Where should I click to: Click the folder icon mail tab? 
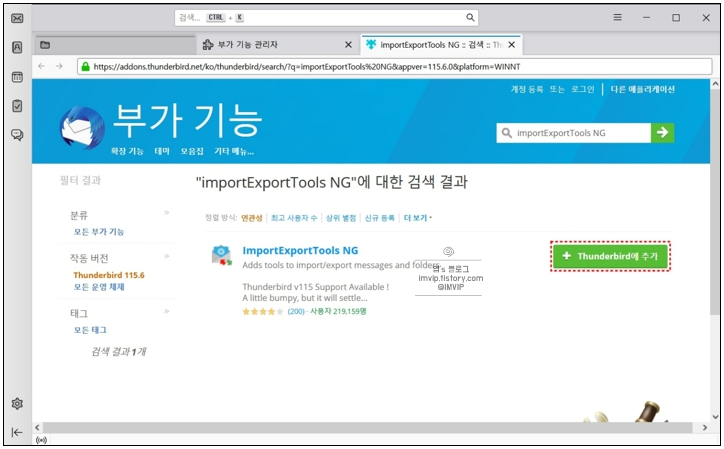(45, 45)
